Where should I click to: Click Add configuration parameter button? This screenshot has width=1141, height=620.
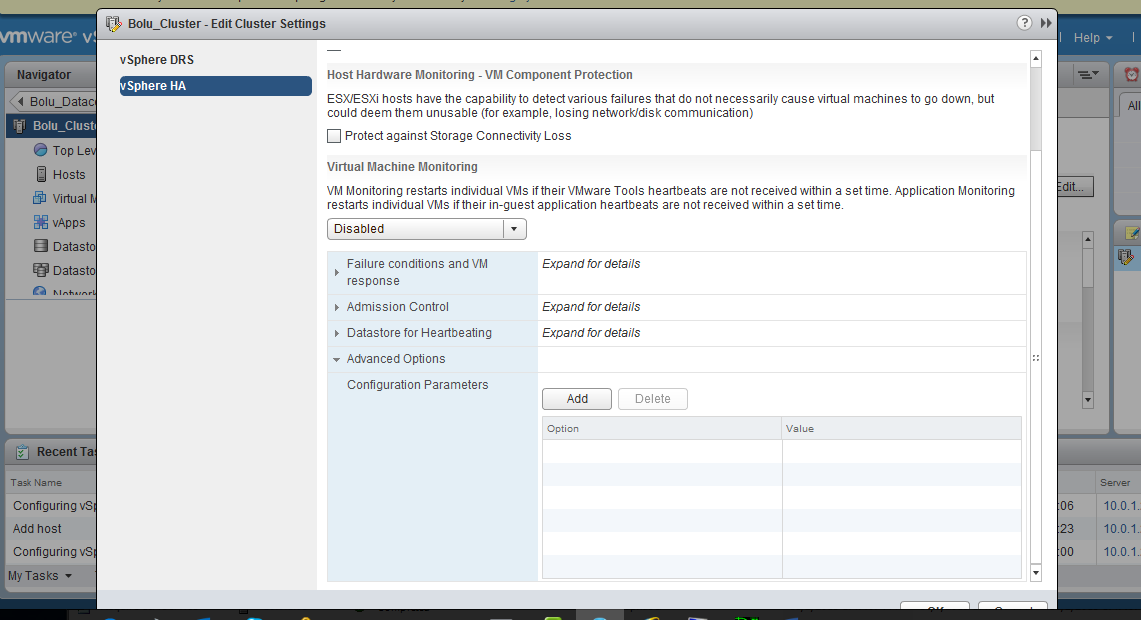[577, 399]
